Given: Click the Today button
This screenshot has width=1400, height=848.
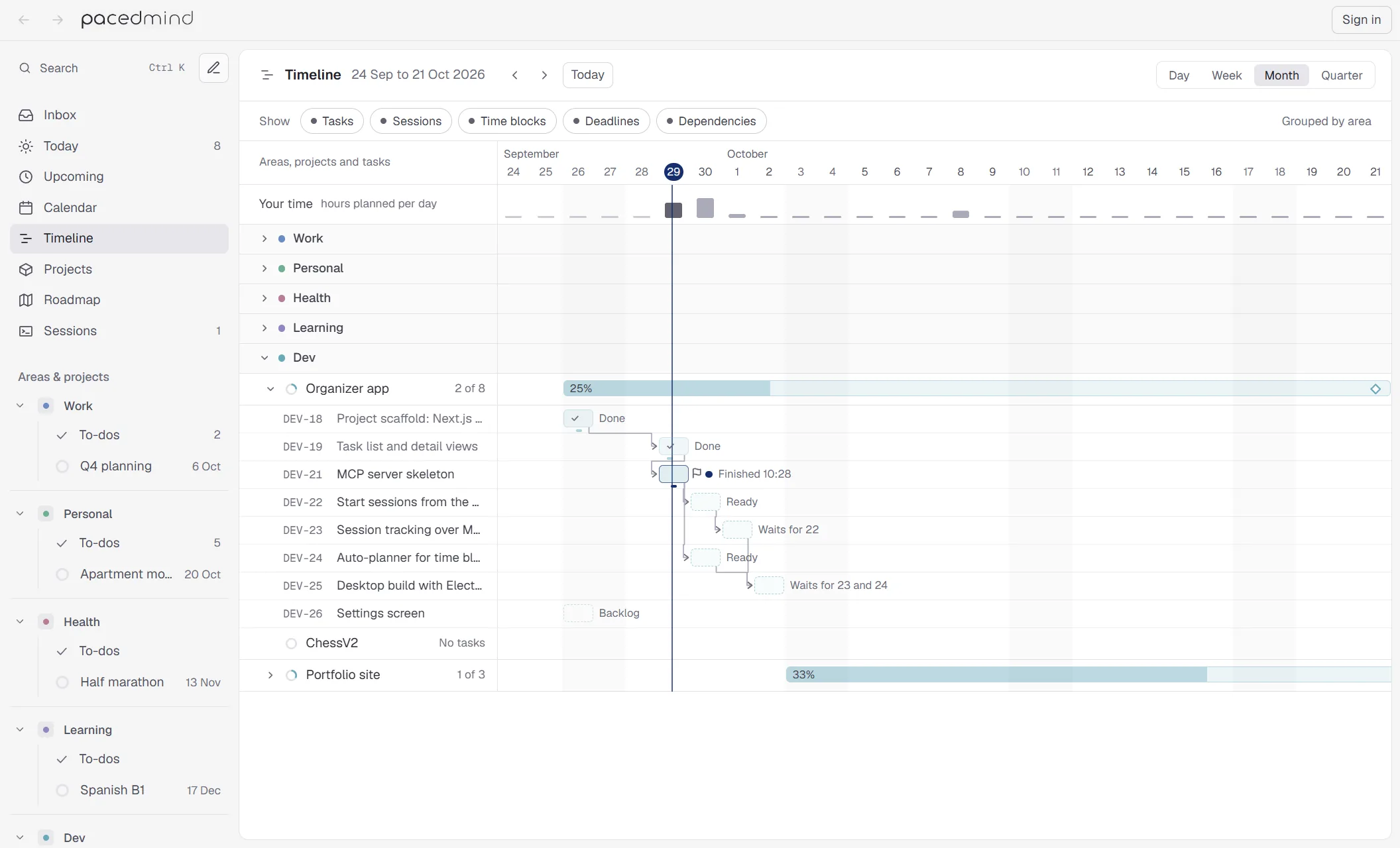Looking at the screenshot, I should click(588, 75).
